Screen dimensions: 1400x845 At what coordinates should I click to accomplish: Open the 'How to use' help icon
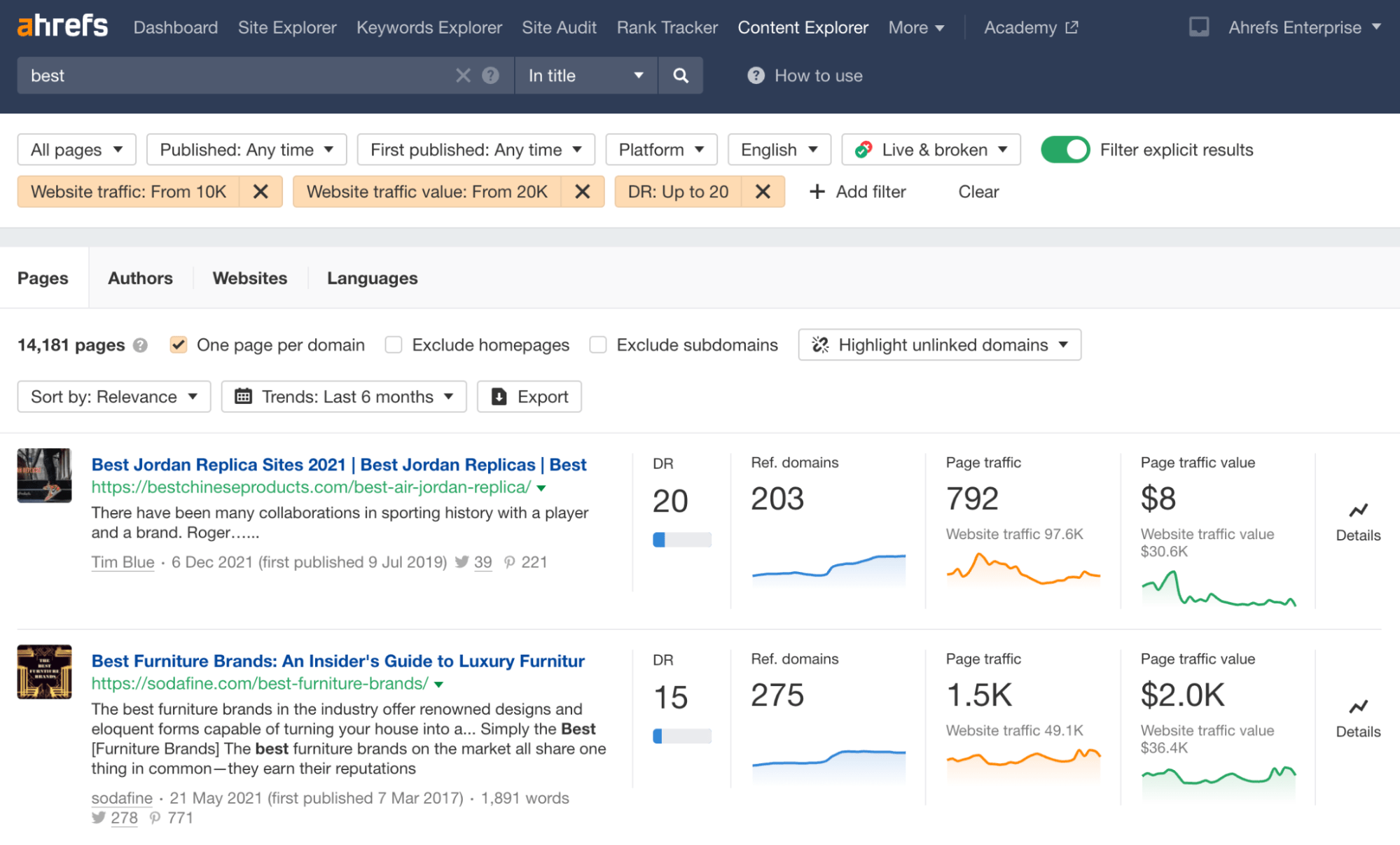coord(756,75)
